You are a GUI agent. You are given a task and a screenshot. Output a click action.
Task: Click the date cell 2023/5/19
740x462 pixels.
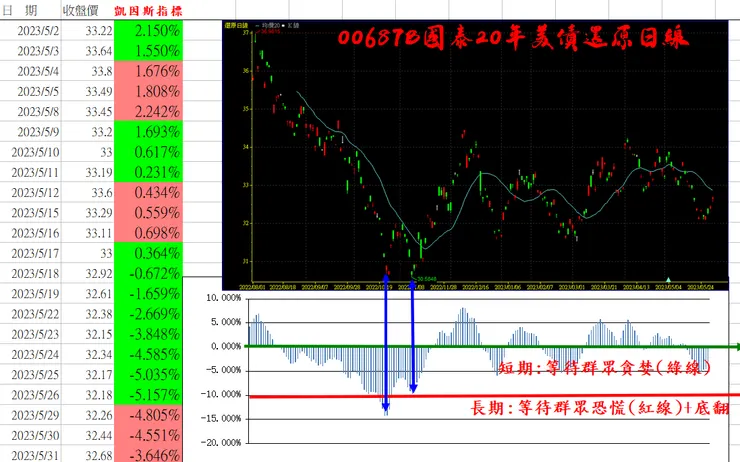click(30, 294)
